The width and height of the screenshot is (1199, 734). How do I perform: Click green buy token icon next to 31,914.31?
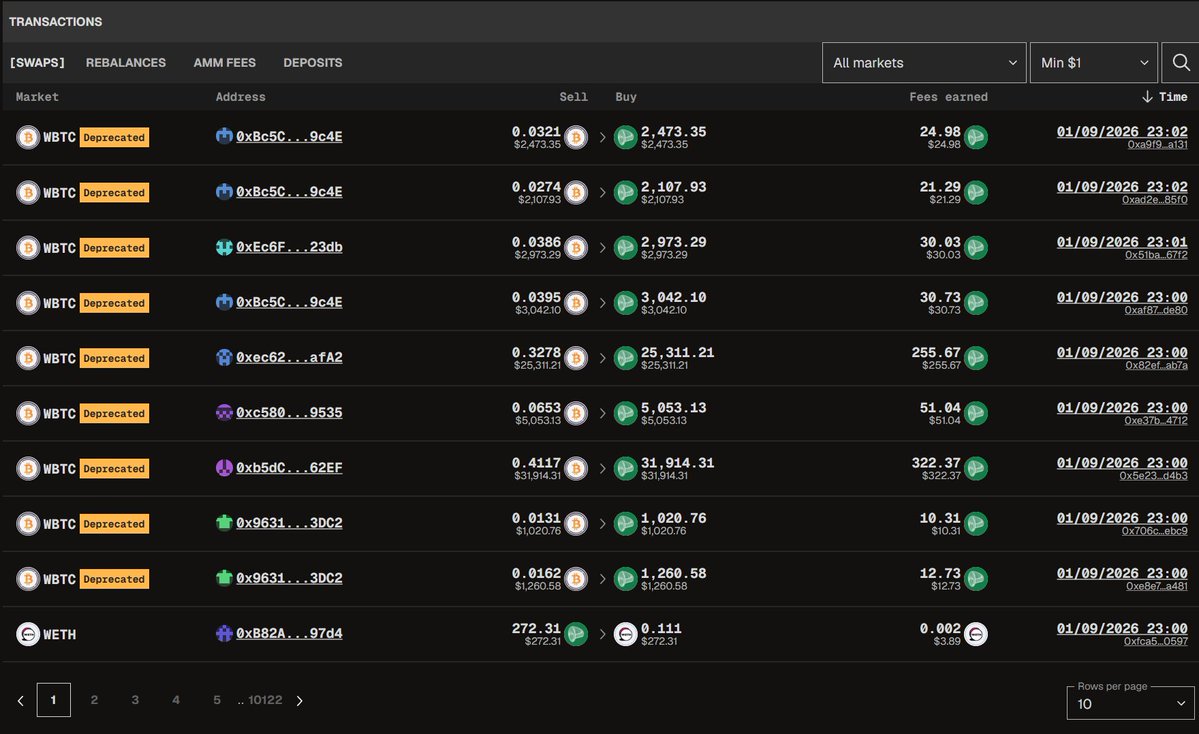click(625, 468)
